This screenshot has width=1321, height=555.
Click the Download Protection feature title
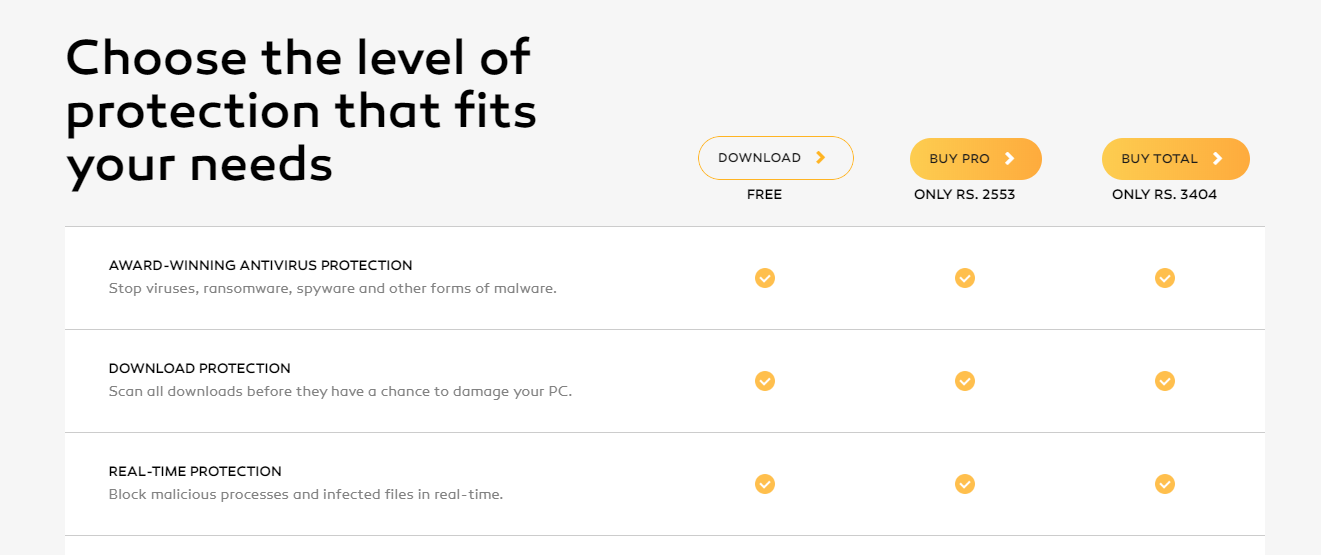point(200,369)
